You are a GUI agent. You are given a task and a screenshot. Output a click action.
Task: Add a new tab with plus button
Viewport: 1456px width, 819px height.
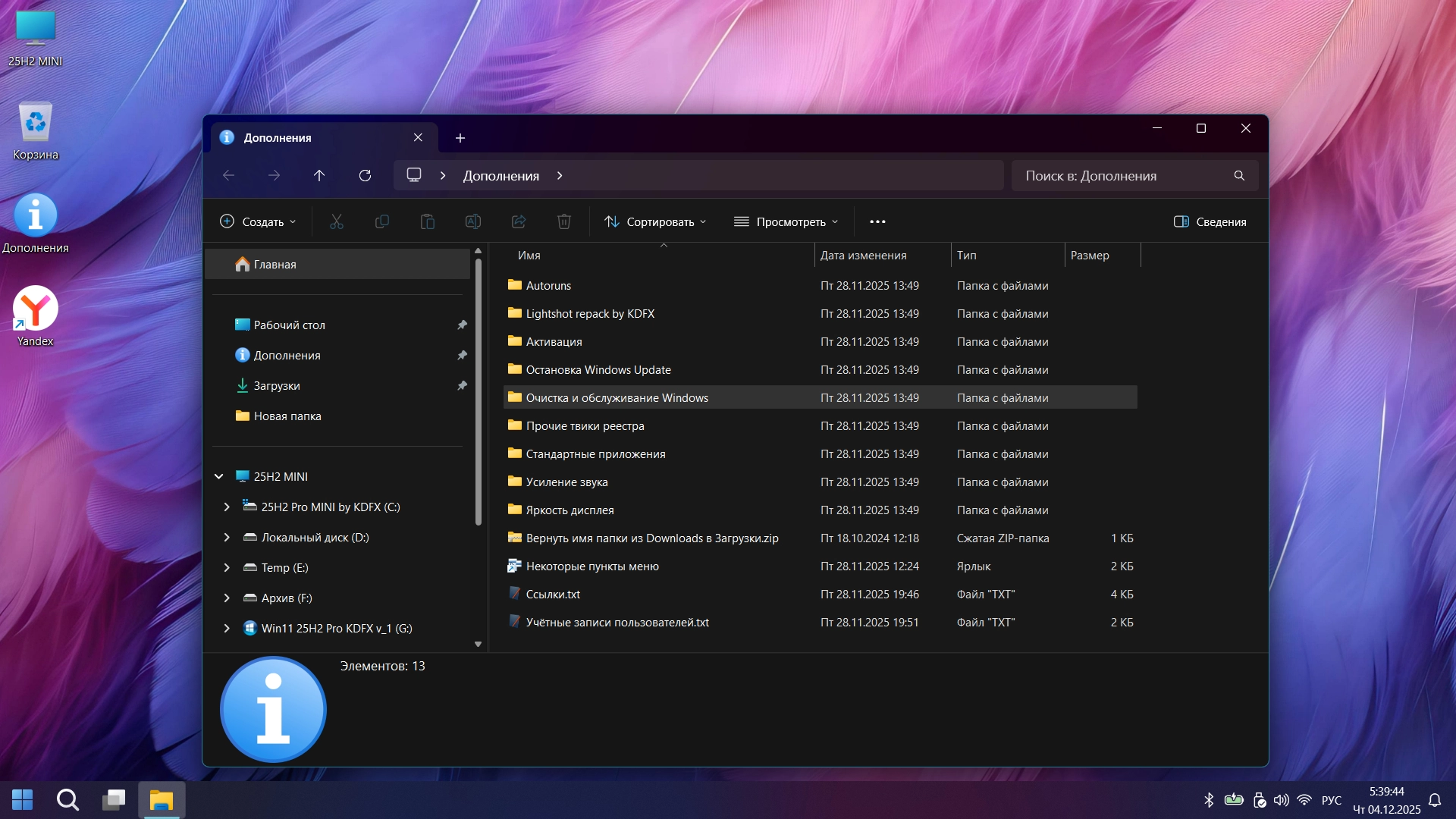(x=460, y=137)
